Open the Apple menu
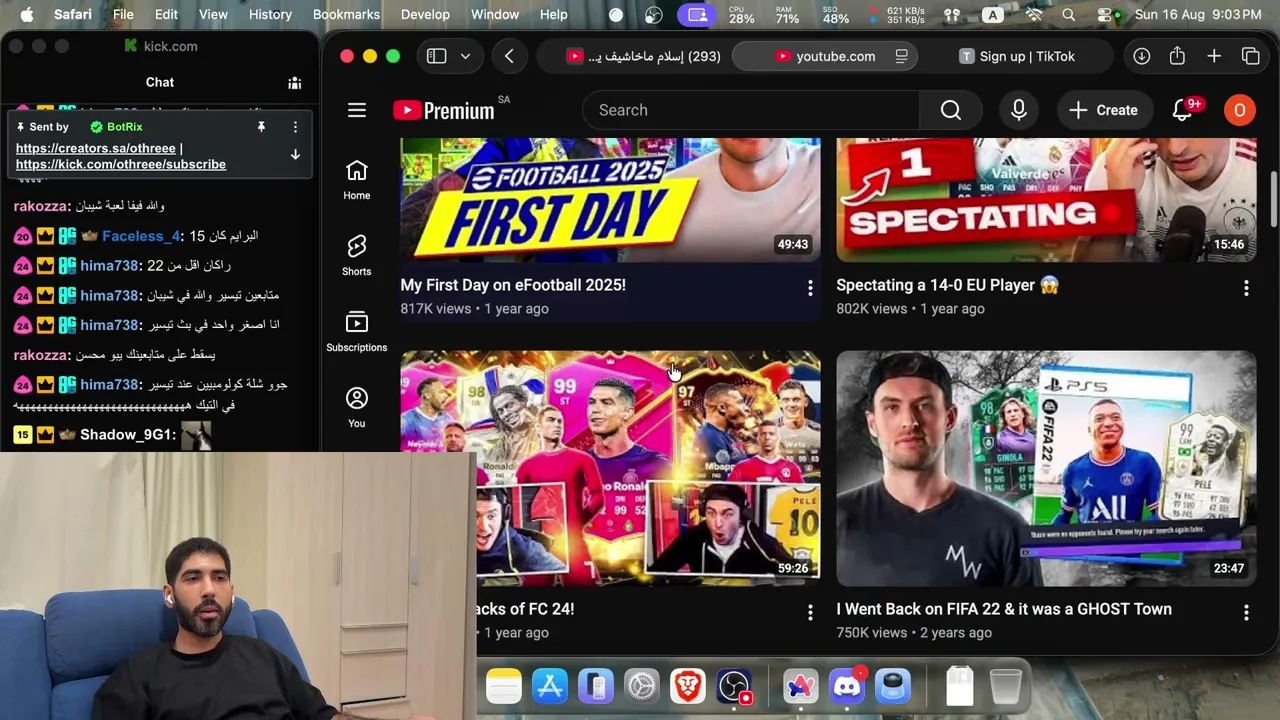This screenshot has height=720, width=1280. 27,15
